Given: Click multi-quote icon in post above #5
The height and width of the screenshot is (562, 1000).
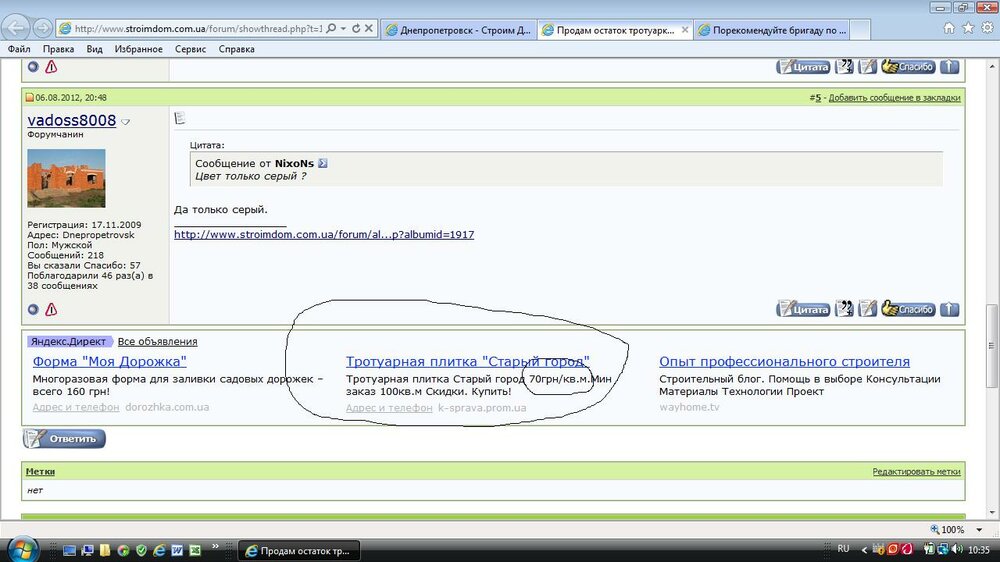Looking at the screenshot, I should [x=844, y=66].
